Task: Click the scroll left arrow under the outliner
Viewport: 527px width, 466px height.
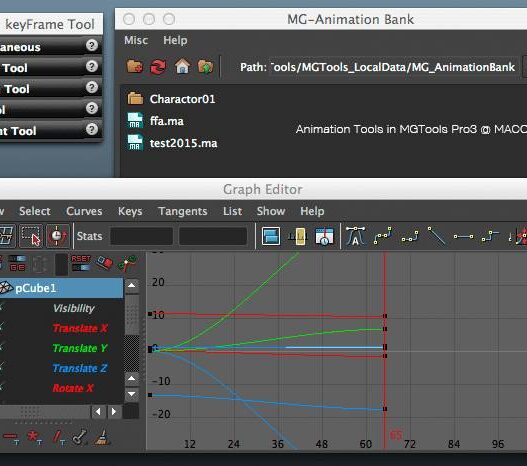Action: point(98,411)
